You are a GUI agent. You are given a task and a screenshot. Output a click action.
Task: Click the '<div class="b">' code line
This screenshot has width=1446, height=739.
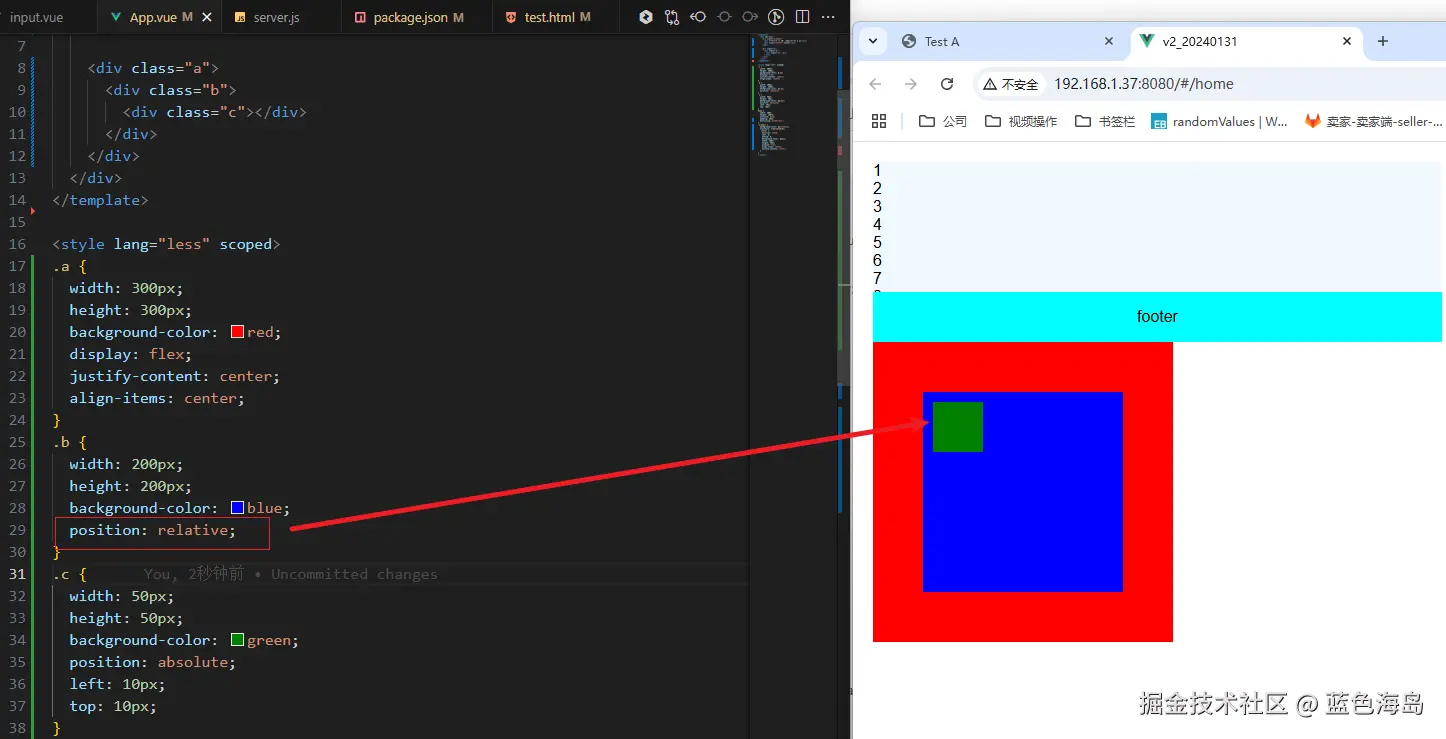171,90
